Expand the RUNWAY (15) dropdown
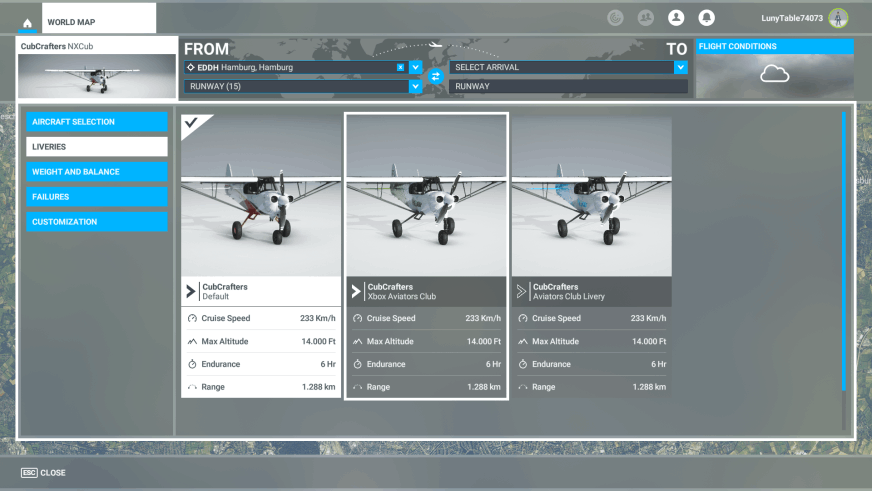872x491 pixels. point(416,87)
